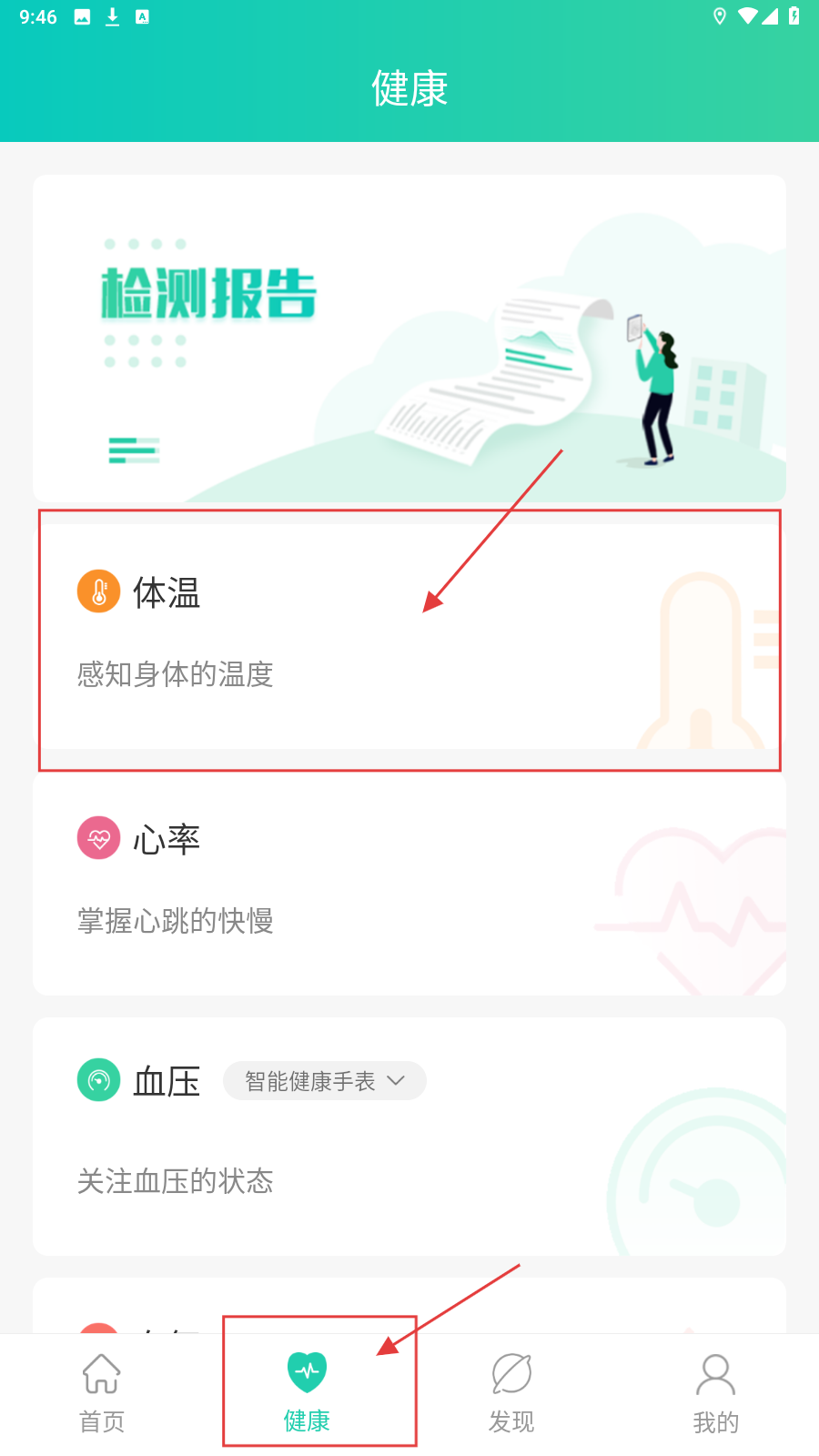
Task: Tap the green gauge icon beside 血压
Action: (x=99, y=1080)
